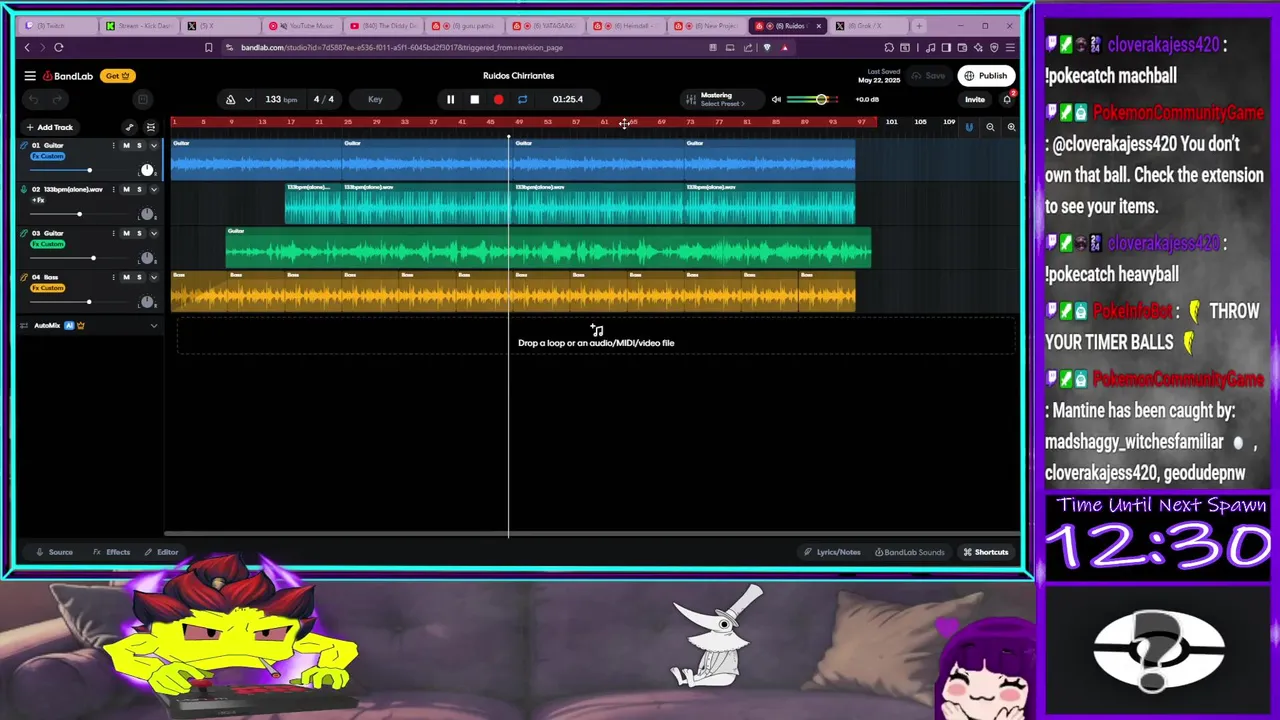1280x720 pixels.
Task: Open Fx Custom on track 03 Guitar
Action: 48,244
